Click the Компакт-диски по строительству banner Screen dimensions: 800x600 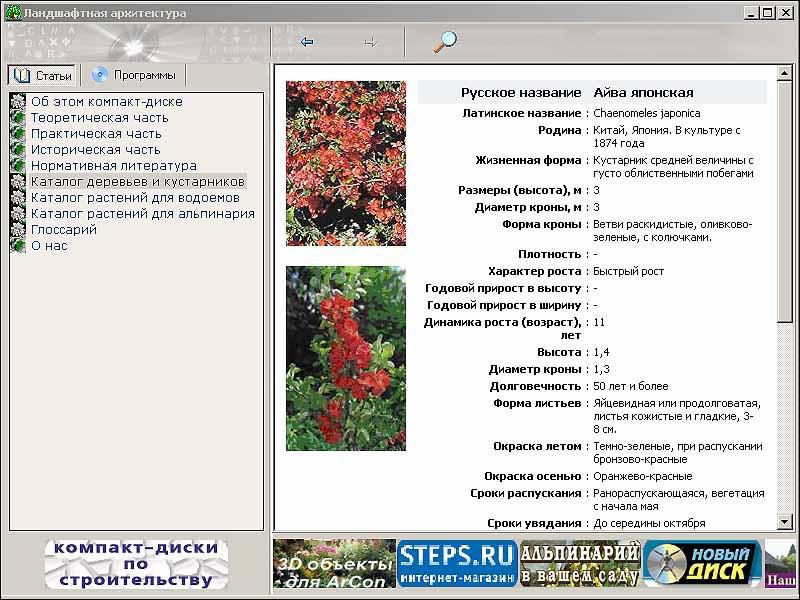135,564
